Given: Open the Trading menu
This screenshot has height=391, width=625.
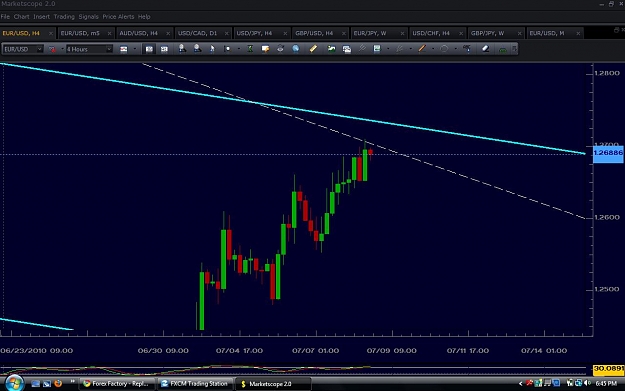Looking at the screenshot, I should (x=64, y=17).
